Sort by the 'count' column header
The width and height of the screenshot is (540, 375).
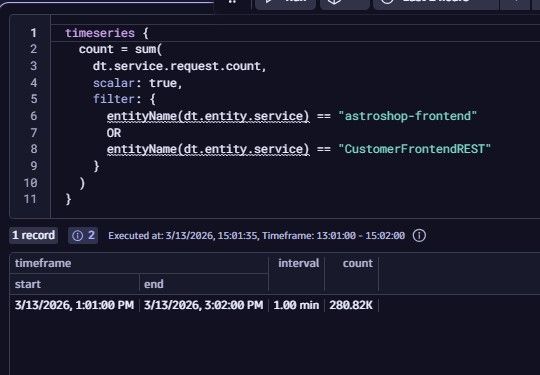[357, 263]
